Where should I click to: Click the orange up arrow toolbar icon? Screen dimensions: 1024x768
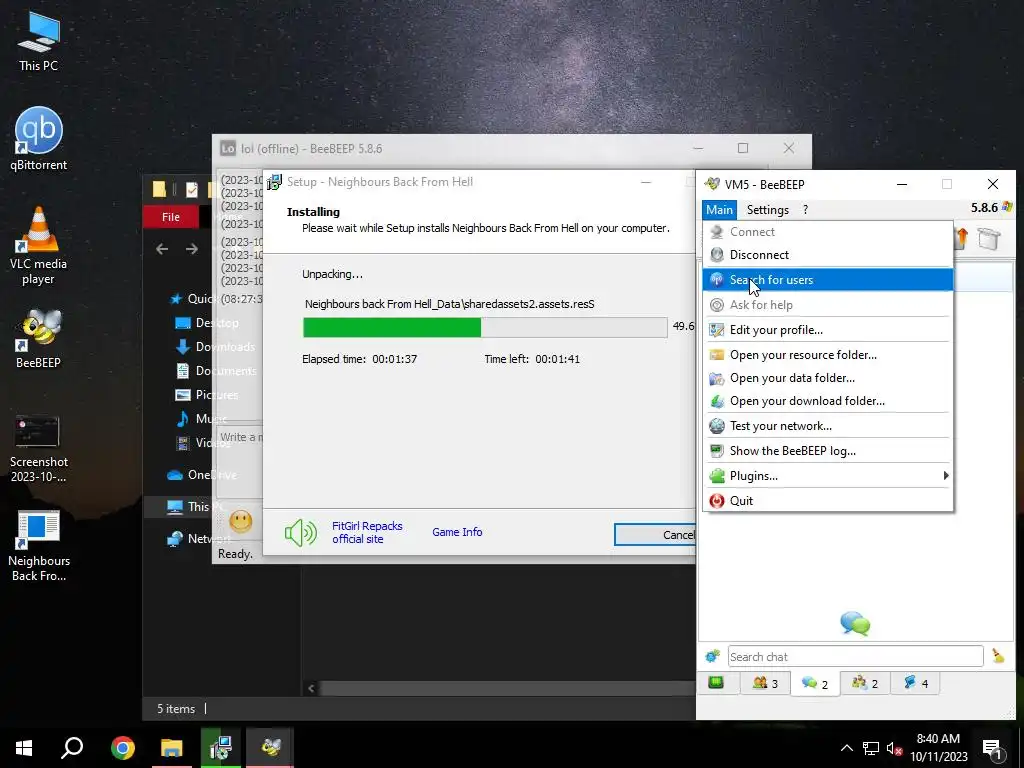pos(961,238)
